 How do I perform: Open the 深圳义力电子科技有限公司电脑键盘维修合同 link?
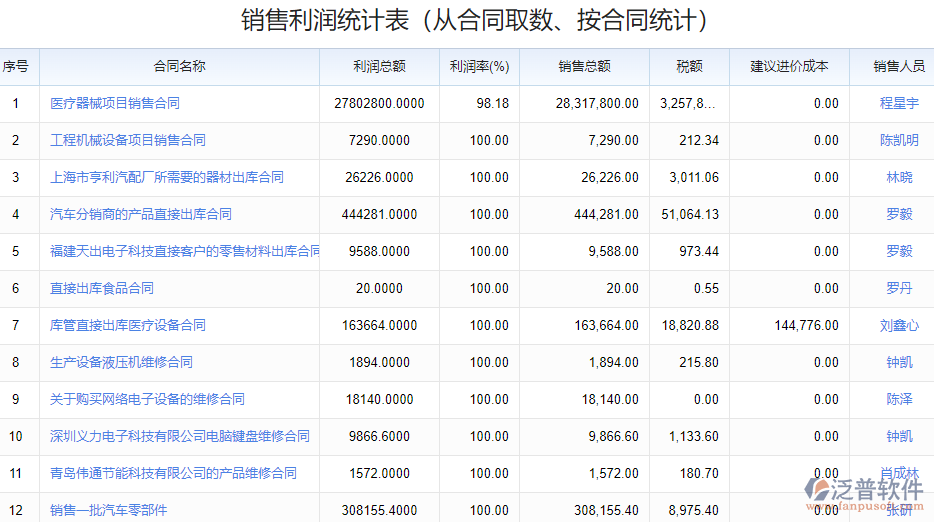pos(180,436)
